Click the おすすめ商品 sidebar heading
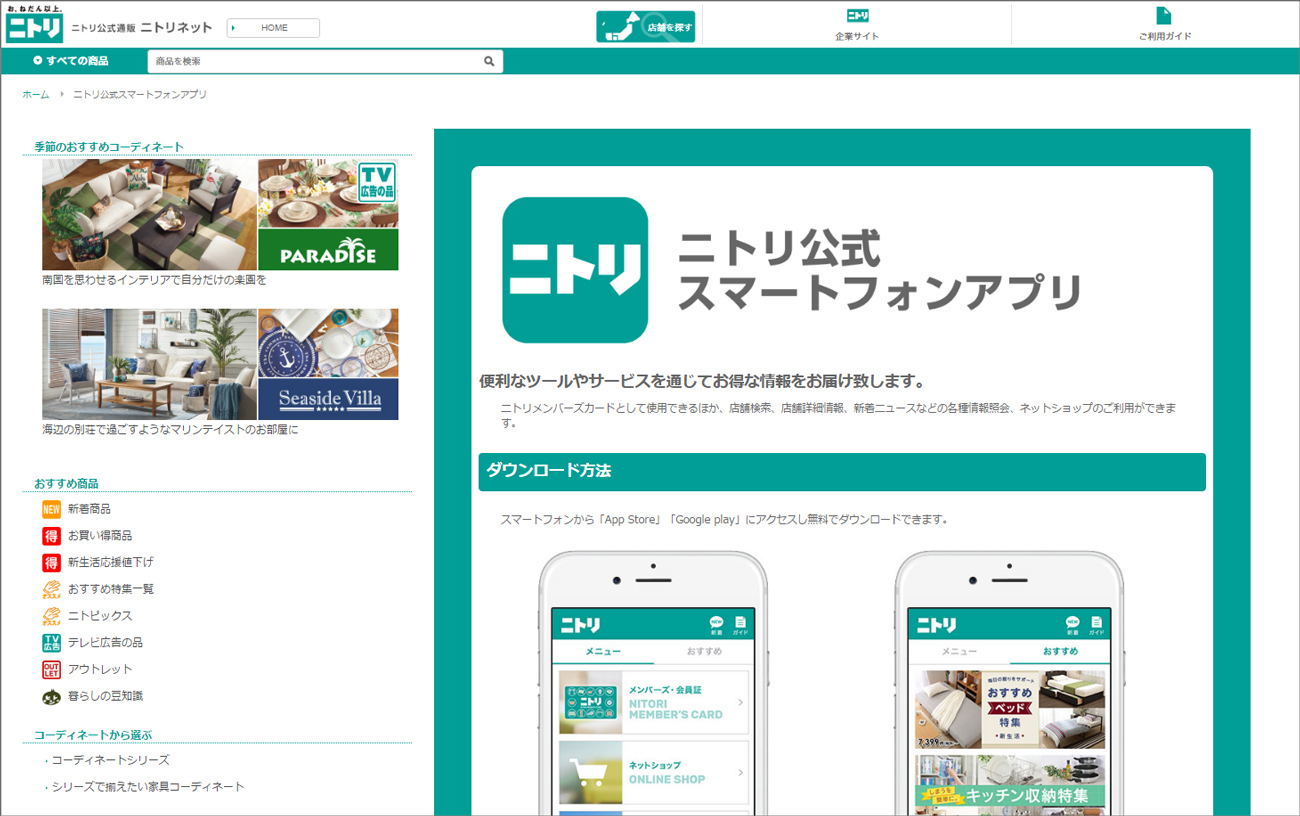 pos(66,484)
